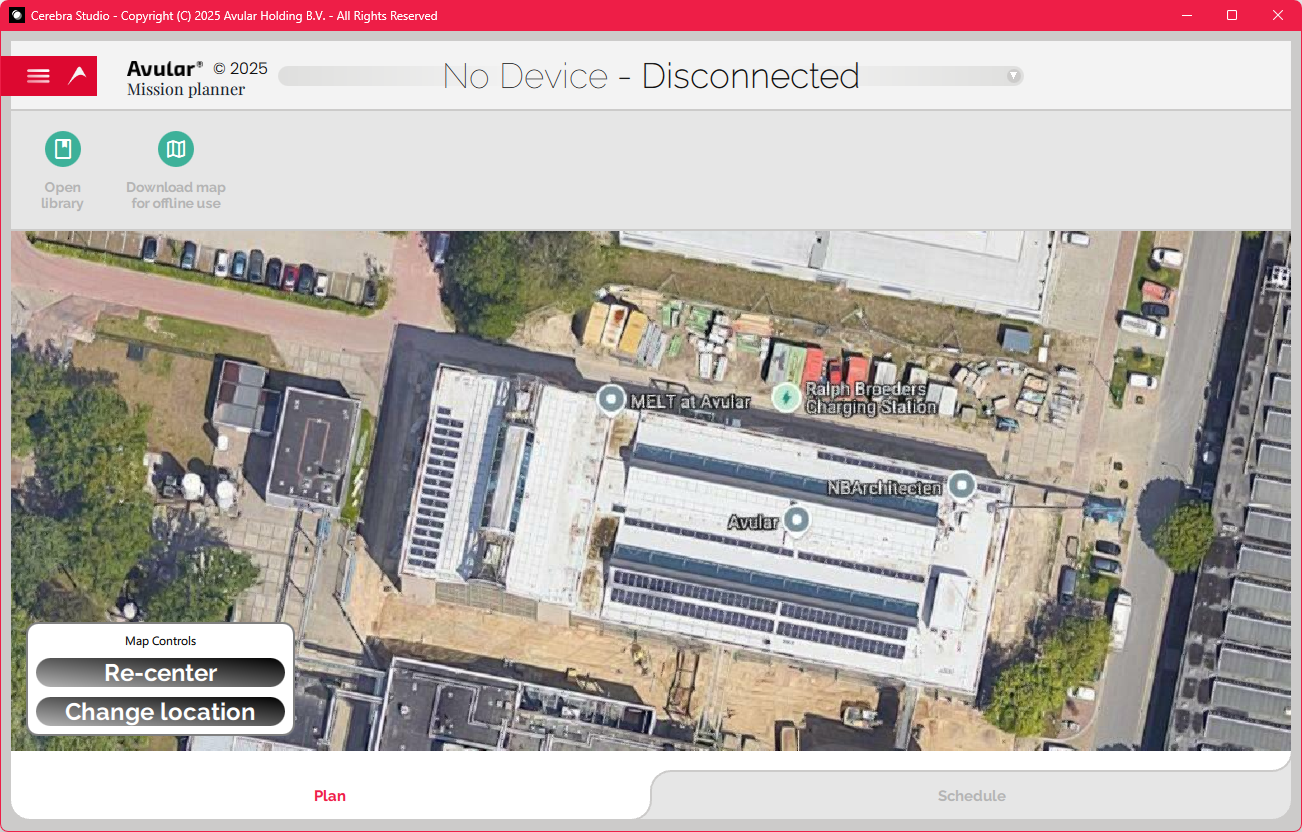Switch to the Schedule tab
1302x832 pixels.
click(x=971, y=796)
